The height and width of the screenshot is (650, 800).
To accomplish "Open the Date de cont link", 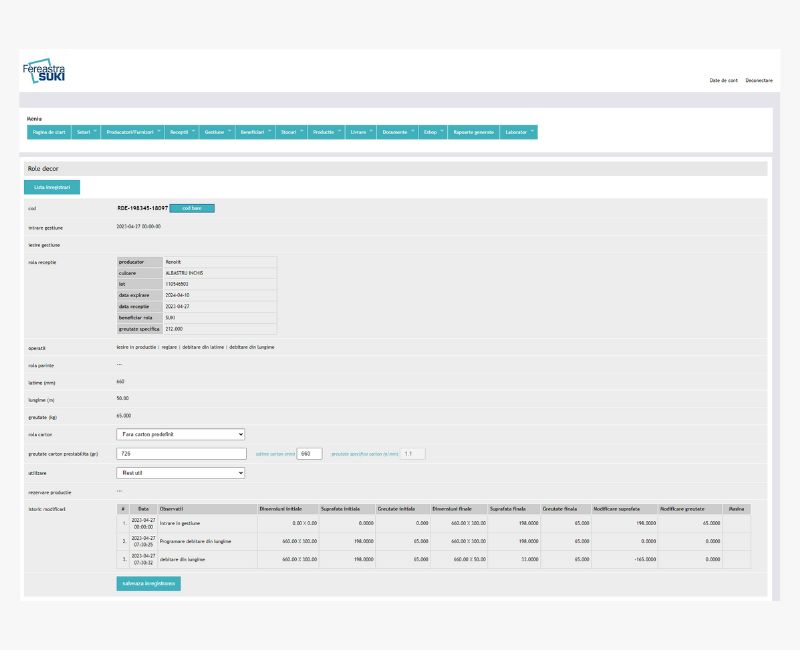I will [x=723, y=80].
